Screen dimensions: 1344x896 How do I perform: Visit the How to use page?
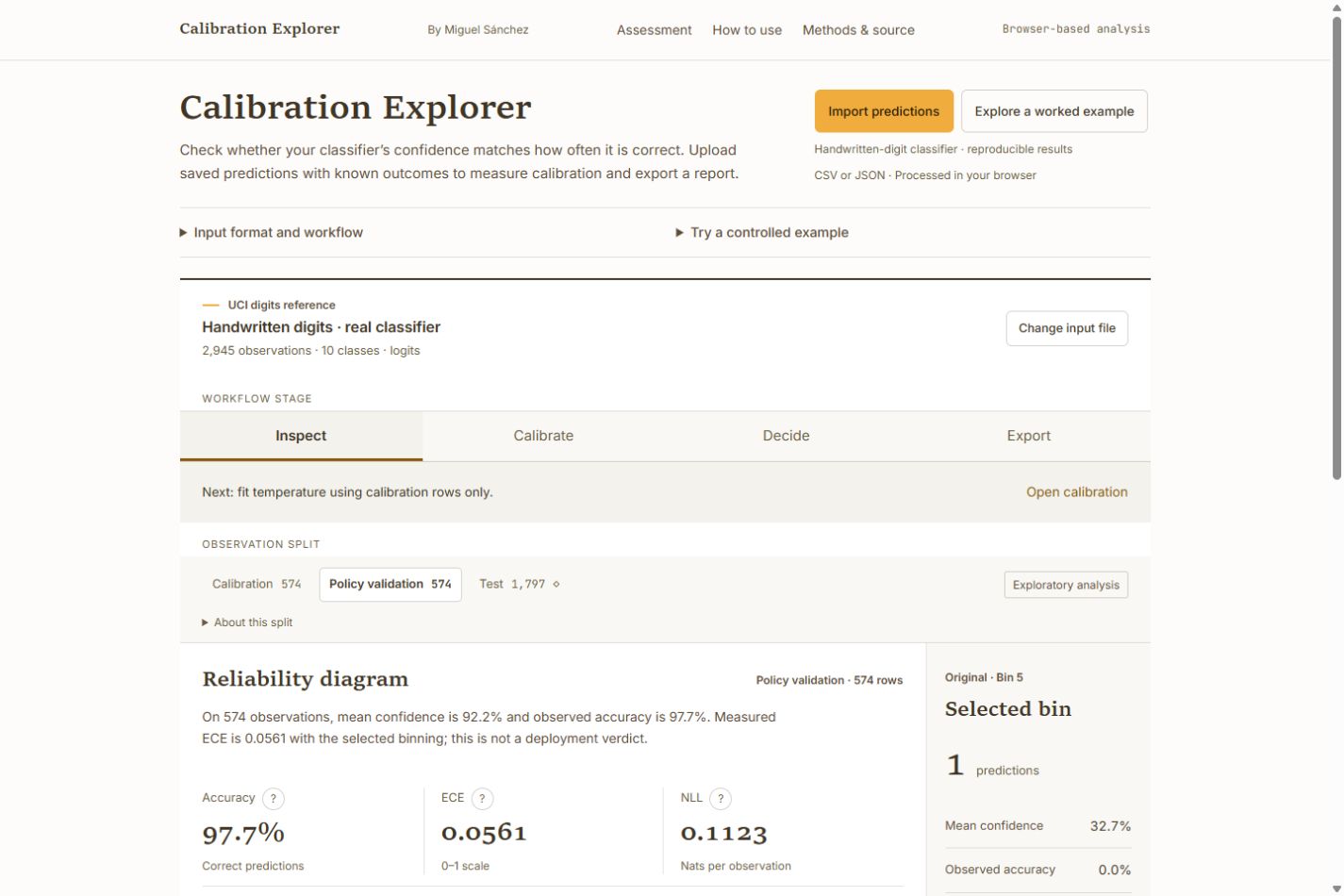coord(747,30)
